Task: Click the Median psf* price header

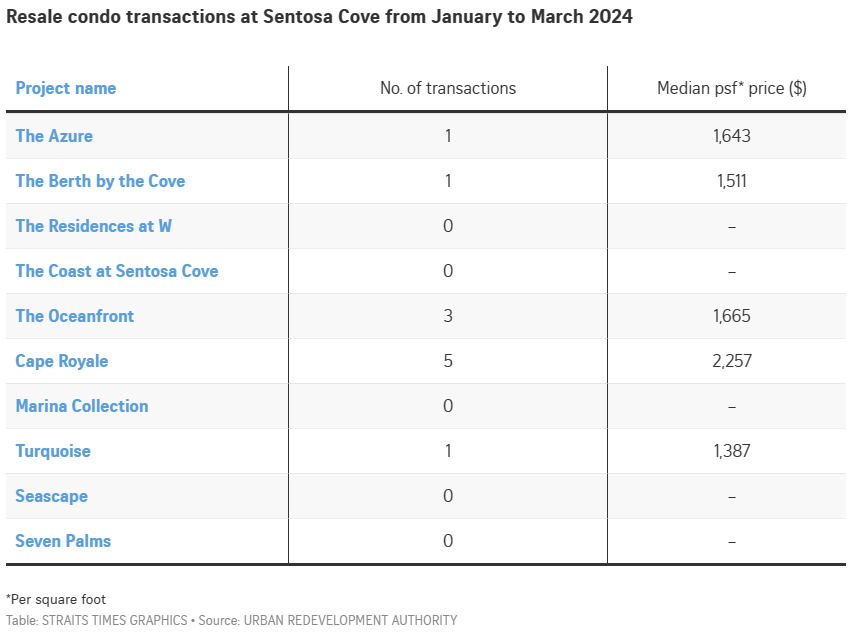Action: click(x=731, y=88)
